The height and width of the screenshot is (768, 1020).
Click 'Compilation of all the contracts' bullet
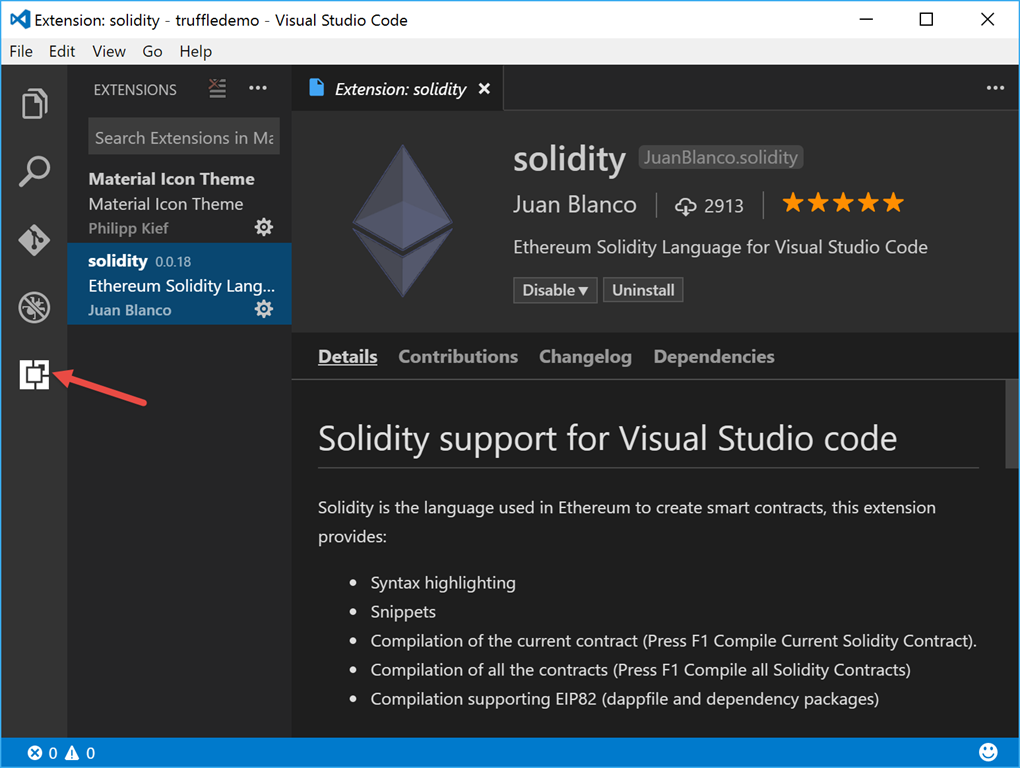coord(641,670)
